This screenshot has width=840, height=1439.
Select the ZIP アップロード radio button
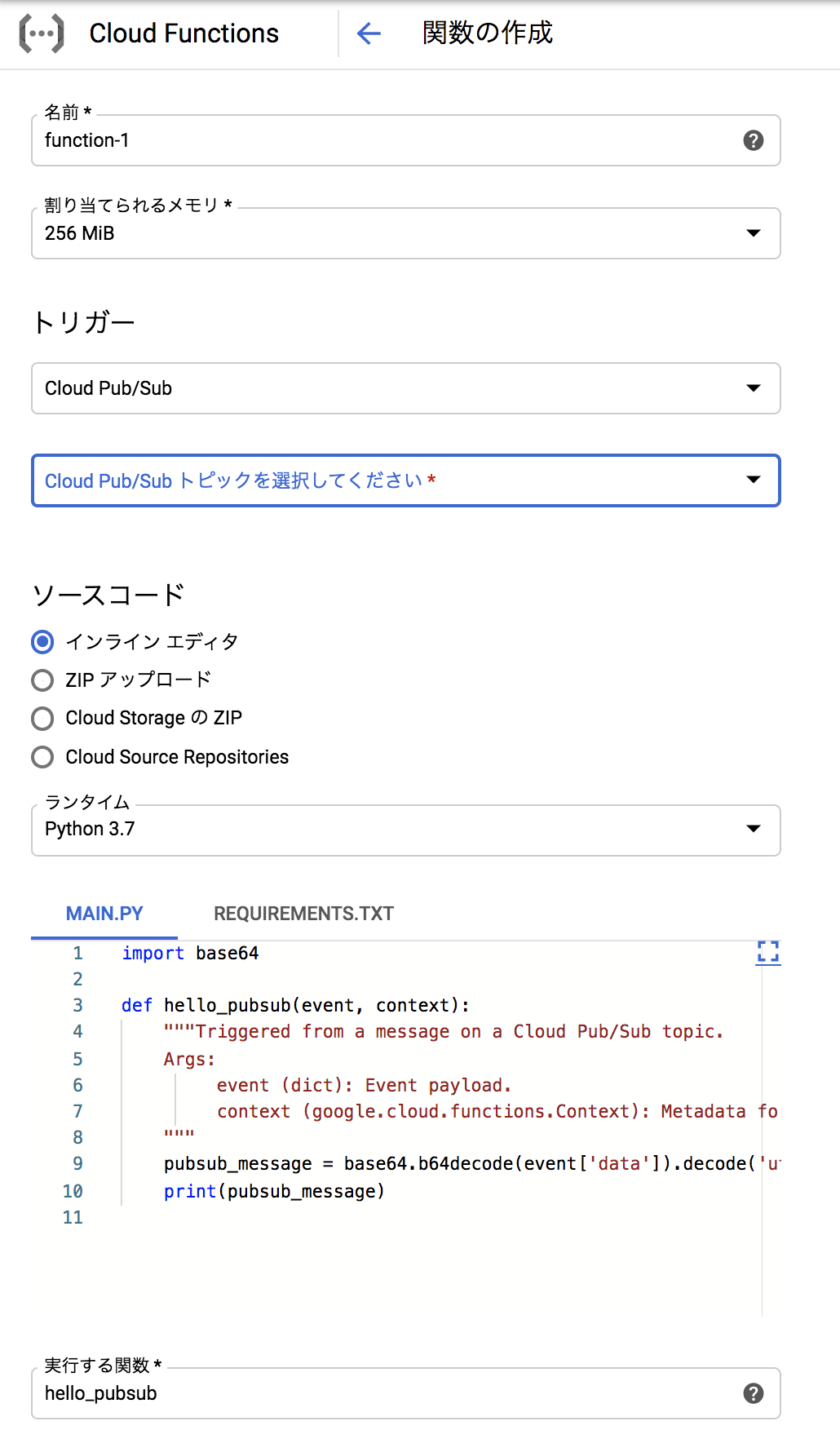pyautogui.click(x=42, y=680)
